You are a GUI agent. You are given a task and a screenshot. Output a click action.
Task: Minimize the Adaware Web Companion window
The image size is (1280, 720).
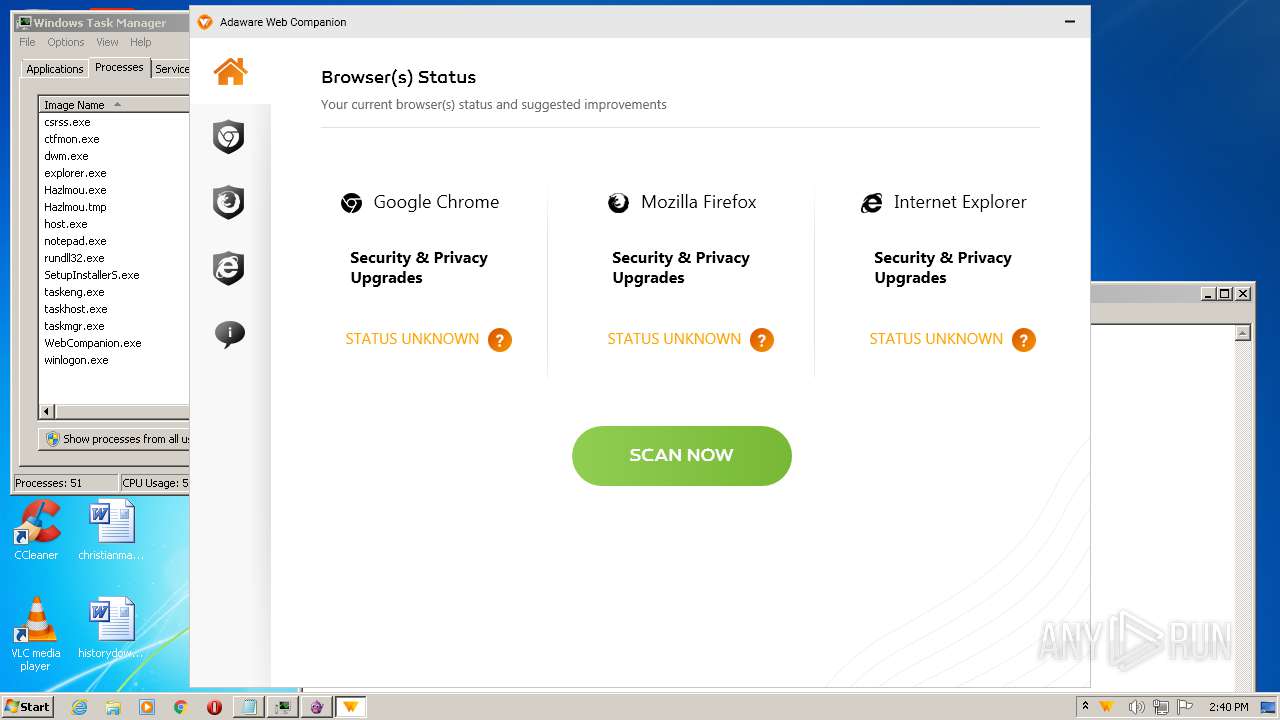[x=1070, y=21]
